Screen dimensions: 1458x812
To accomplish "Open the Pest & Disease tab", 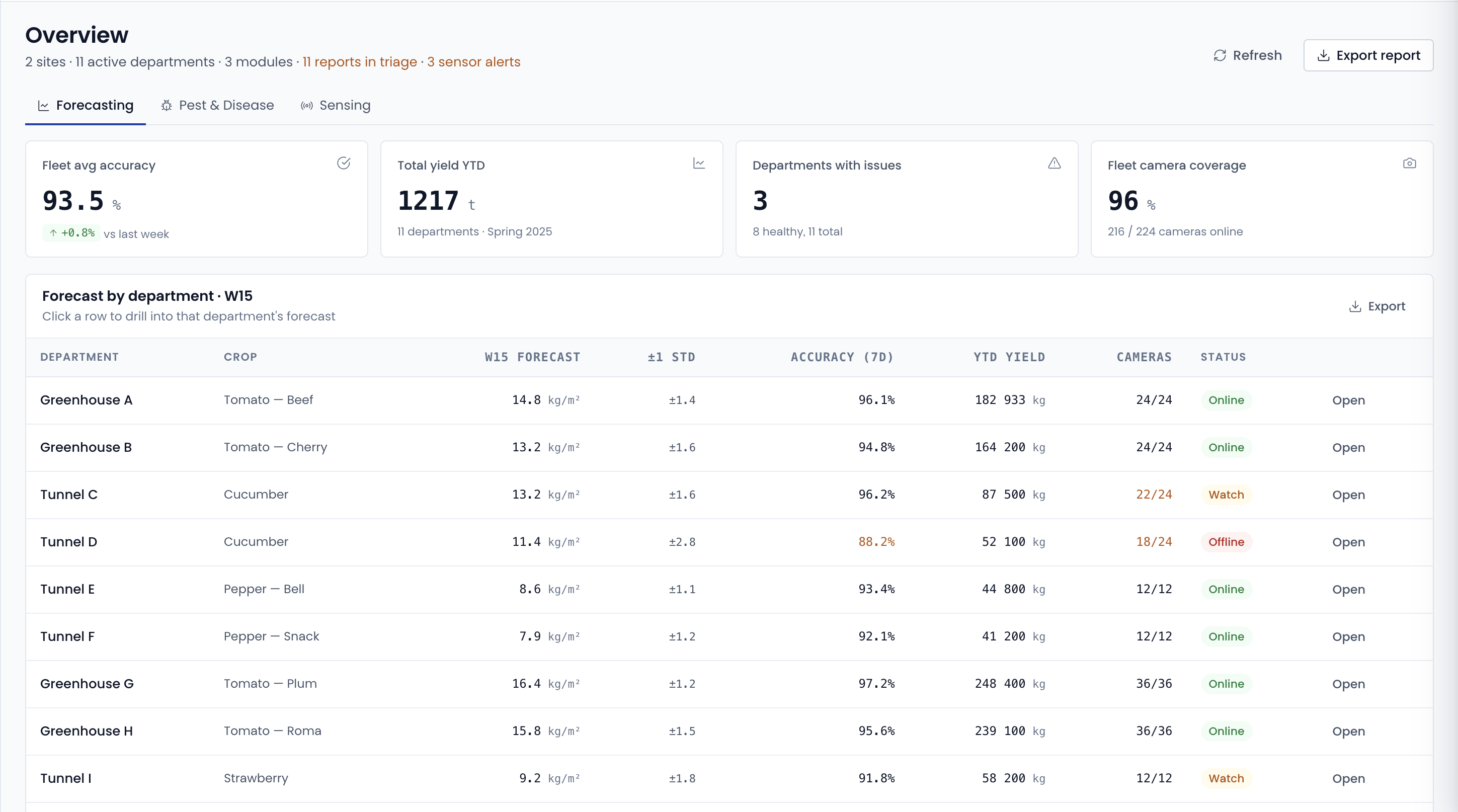I will pyautogui.click(x=217, y=106).
